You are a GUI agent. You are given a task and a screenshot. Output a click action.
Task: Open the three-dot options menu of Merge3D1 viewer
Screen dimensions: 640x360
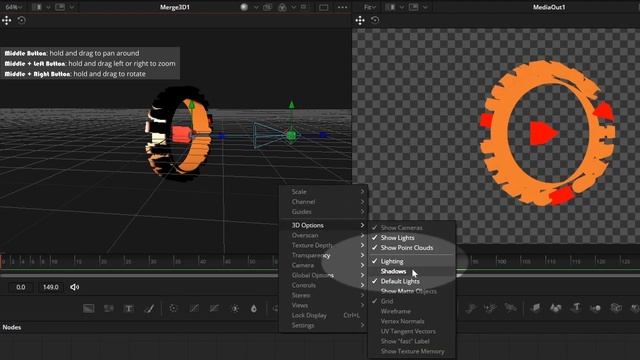342,7
